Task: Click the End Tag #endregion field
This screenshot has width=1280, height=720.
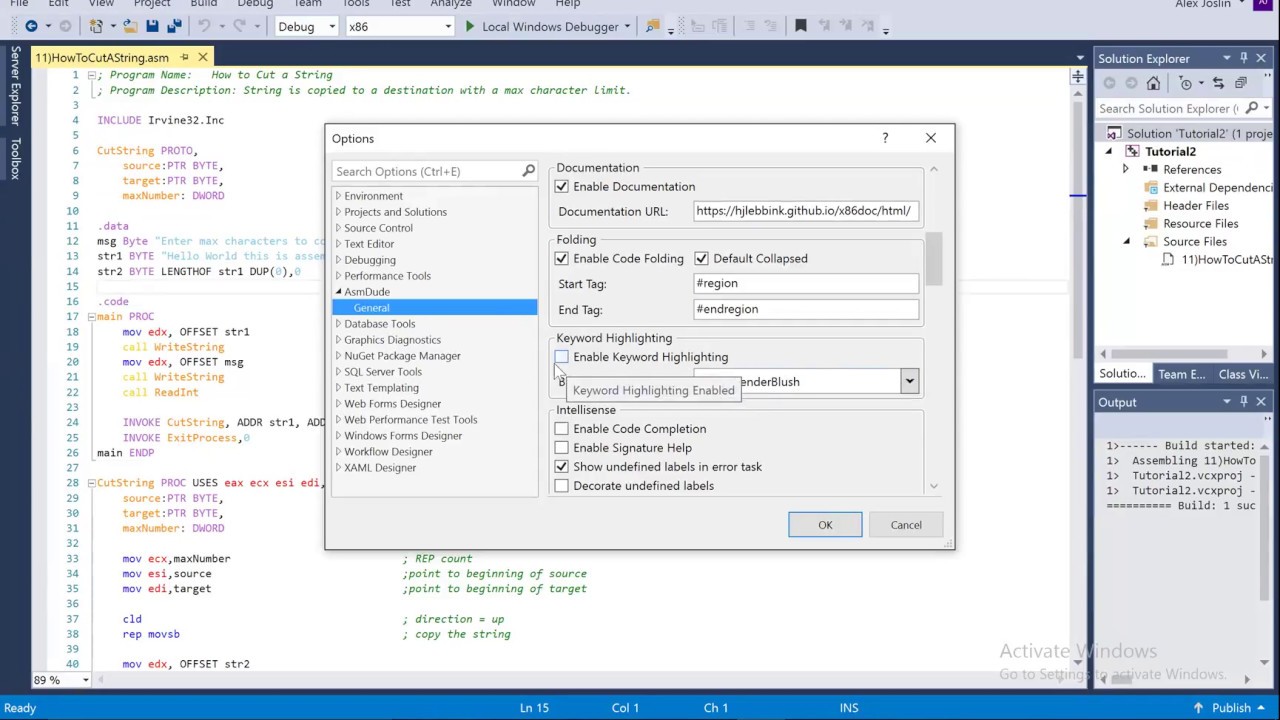Action: click(806, 310)
